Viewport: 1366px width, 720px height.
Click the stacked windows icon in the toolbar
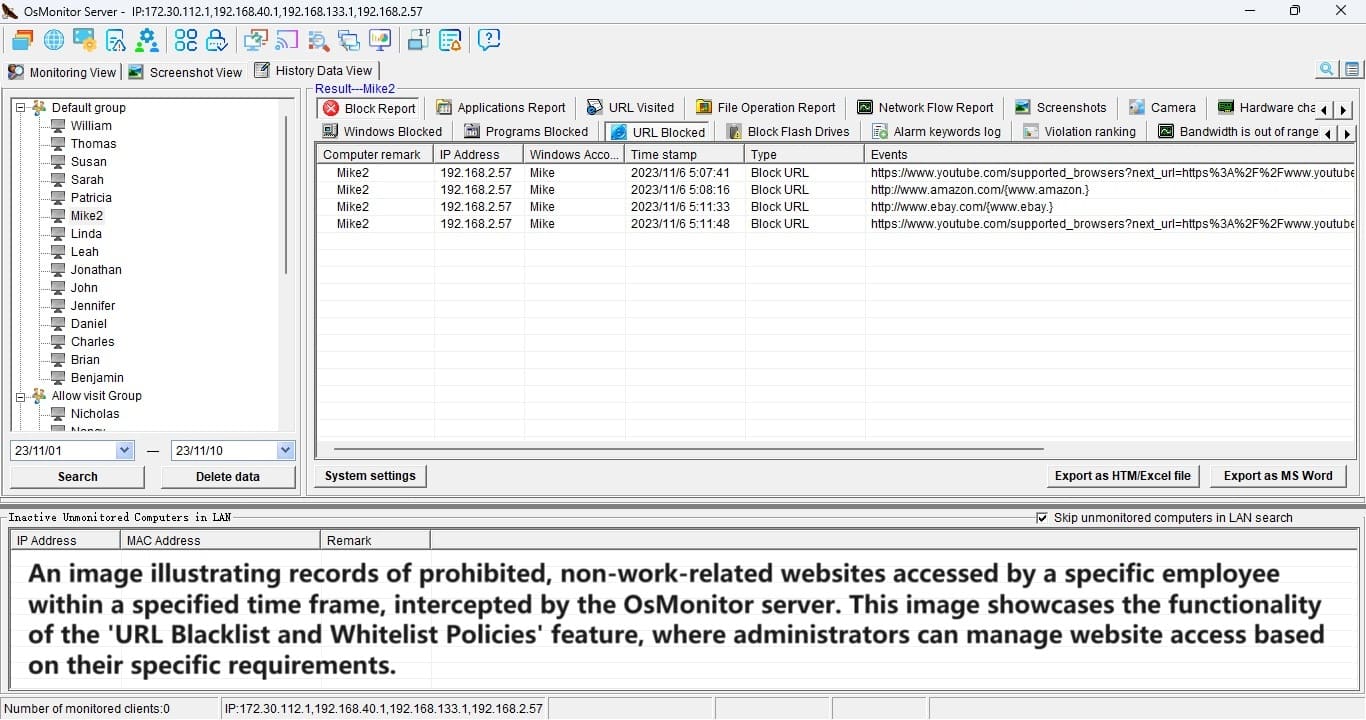[x=22, y=40]
